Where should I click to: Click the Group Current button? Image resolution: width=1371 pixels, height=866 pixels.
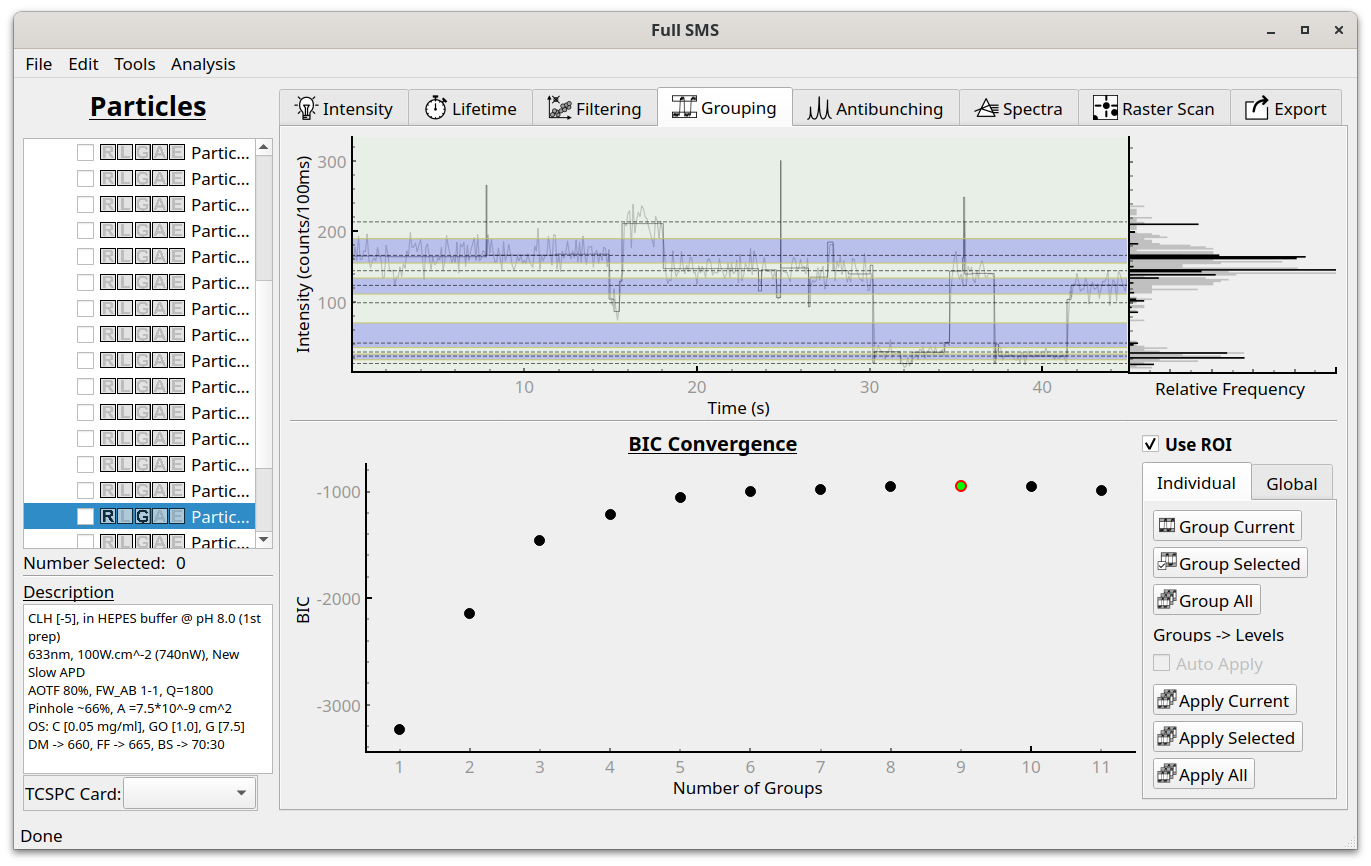coord(1225,527)
